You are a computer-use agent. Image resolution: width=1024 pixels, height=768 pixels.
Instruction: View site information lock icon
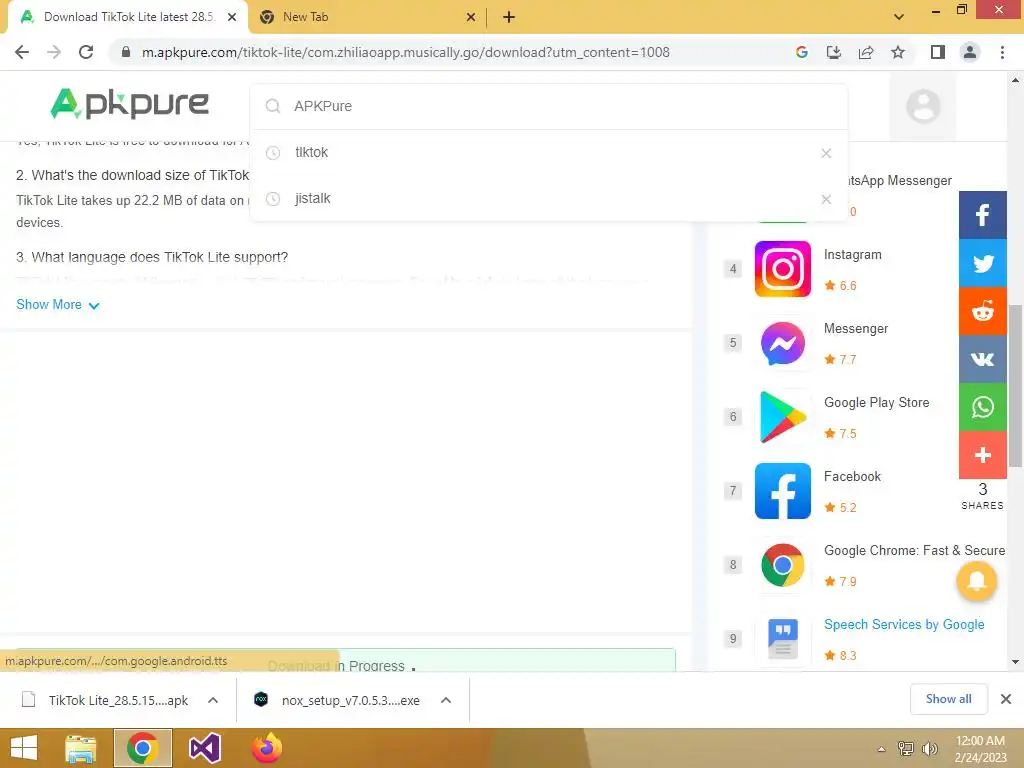126,52
